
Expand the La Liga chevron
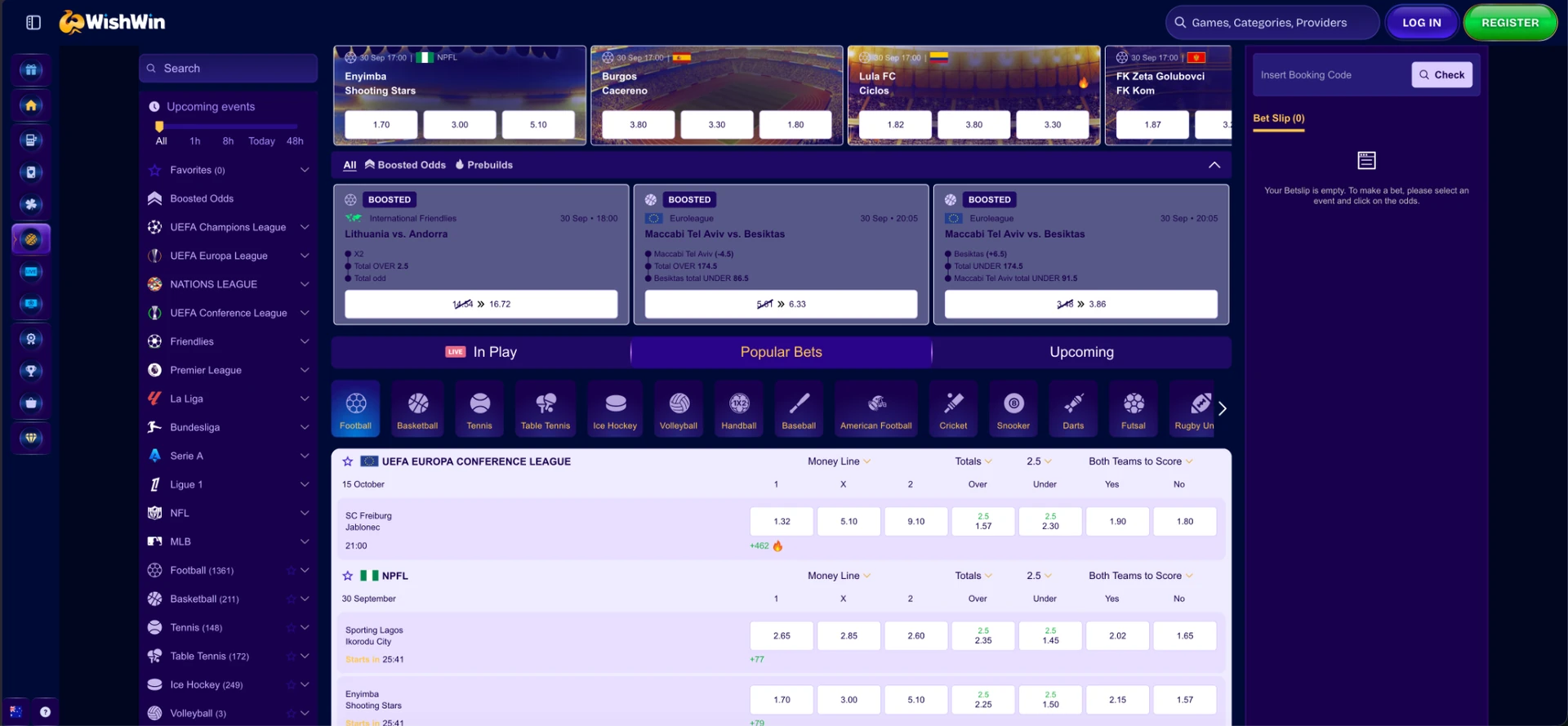click(x=305, y=399)
